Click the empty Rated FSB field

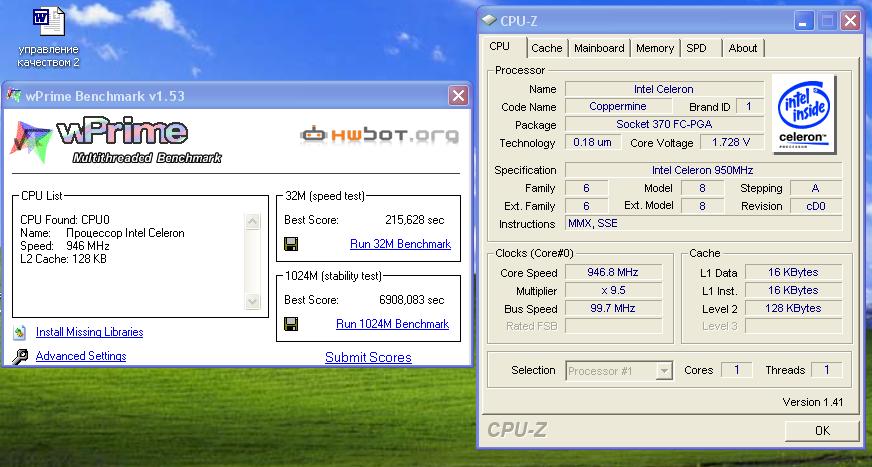[613, 326]
